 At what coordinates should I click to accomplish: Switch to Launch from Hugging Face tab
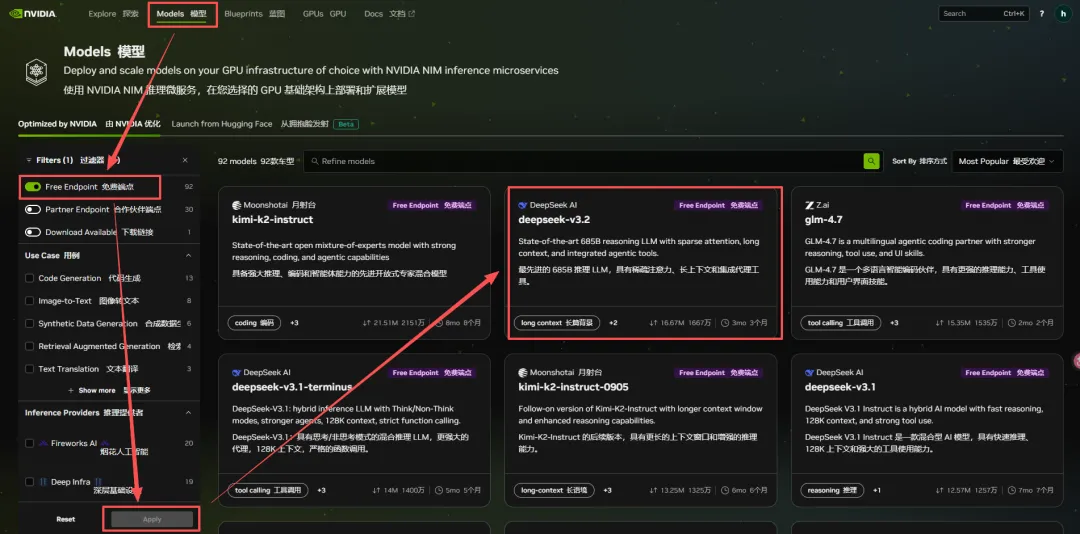[x=249, y=124]
